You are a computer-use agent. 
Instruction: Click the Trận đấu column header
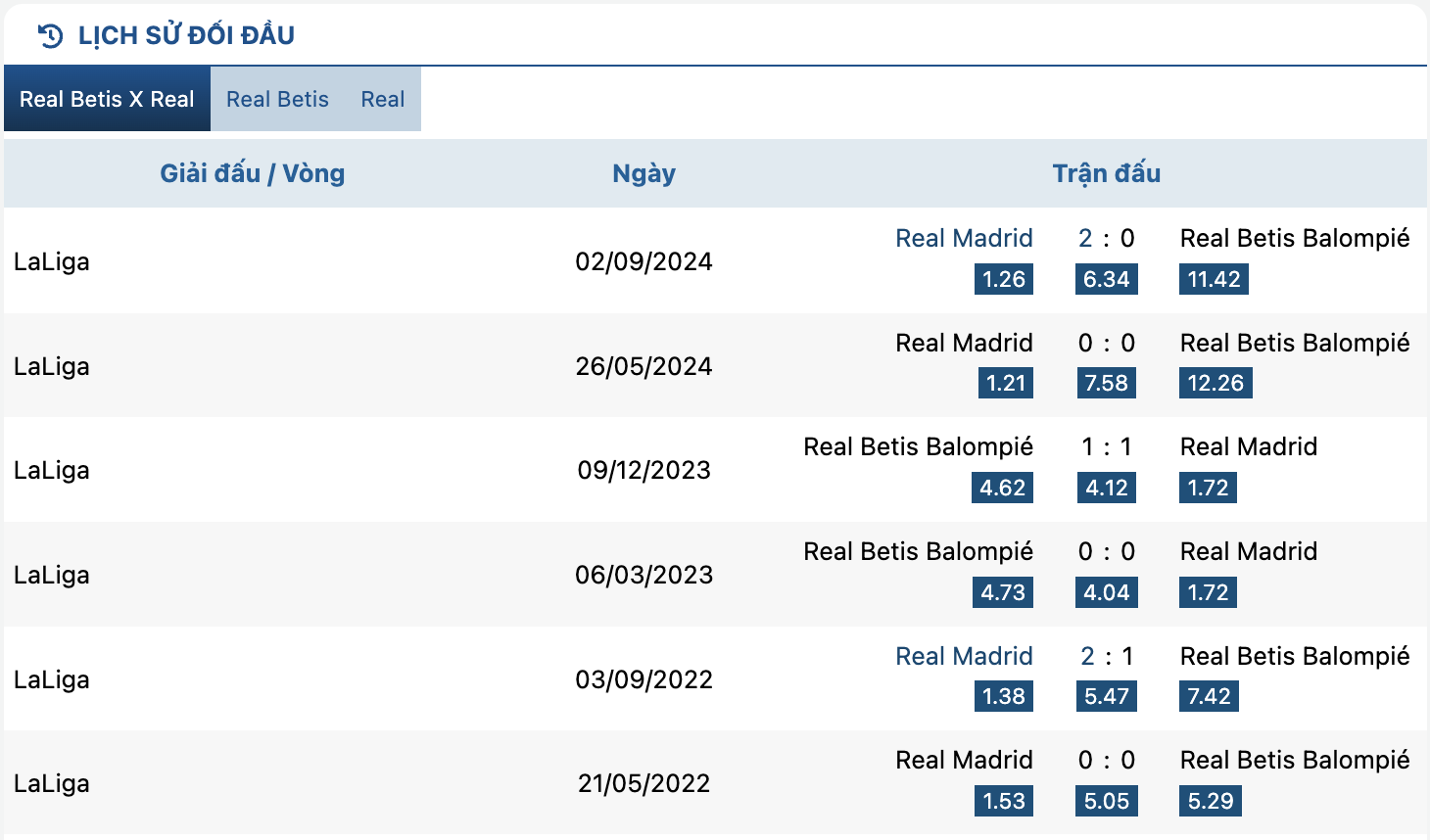tap(1107, 173)
